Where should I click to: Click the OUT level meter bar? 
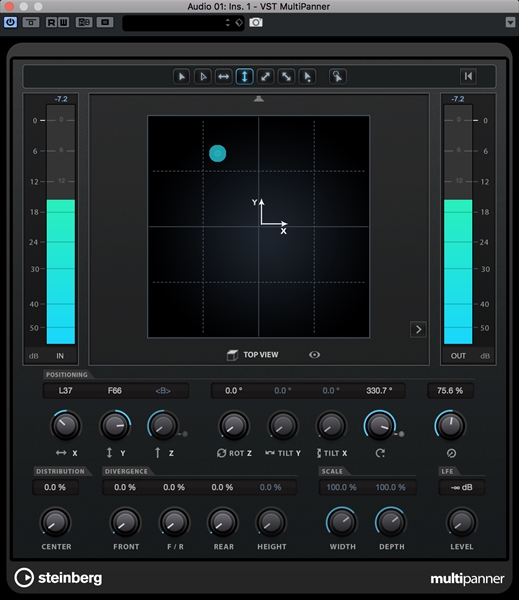click(x=458, y=224)
